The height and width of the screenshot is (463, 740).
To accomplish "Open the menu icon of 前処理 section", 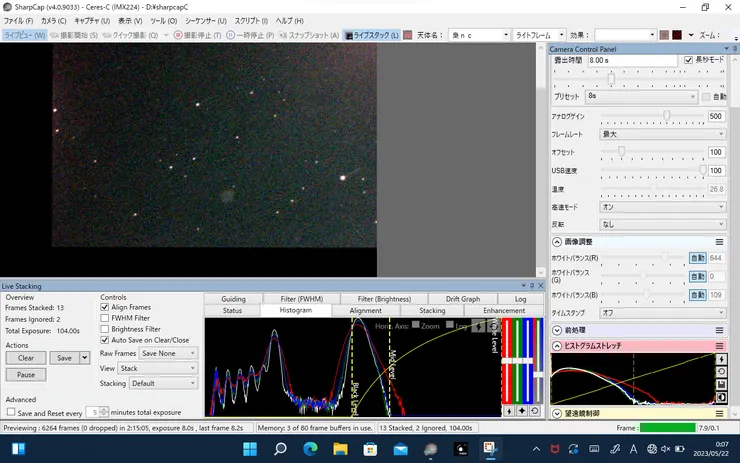I will click(719, 330).
